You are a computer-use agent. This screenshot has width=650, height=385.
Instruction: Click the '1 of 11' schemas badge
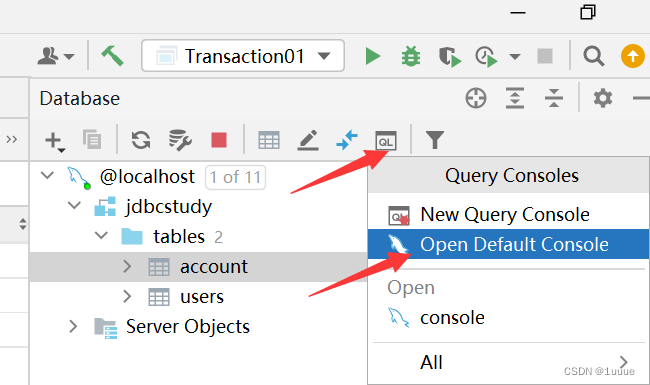pos(235,177)
